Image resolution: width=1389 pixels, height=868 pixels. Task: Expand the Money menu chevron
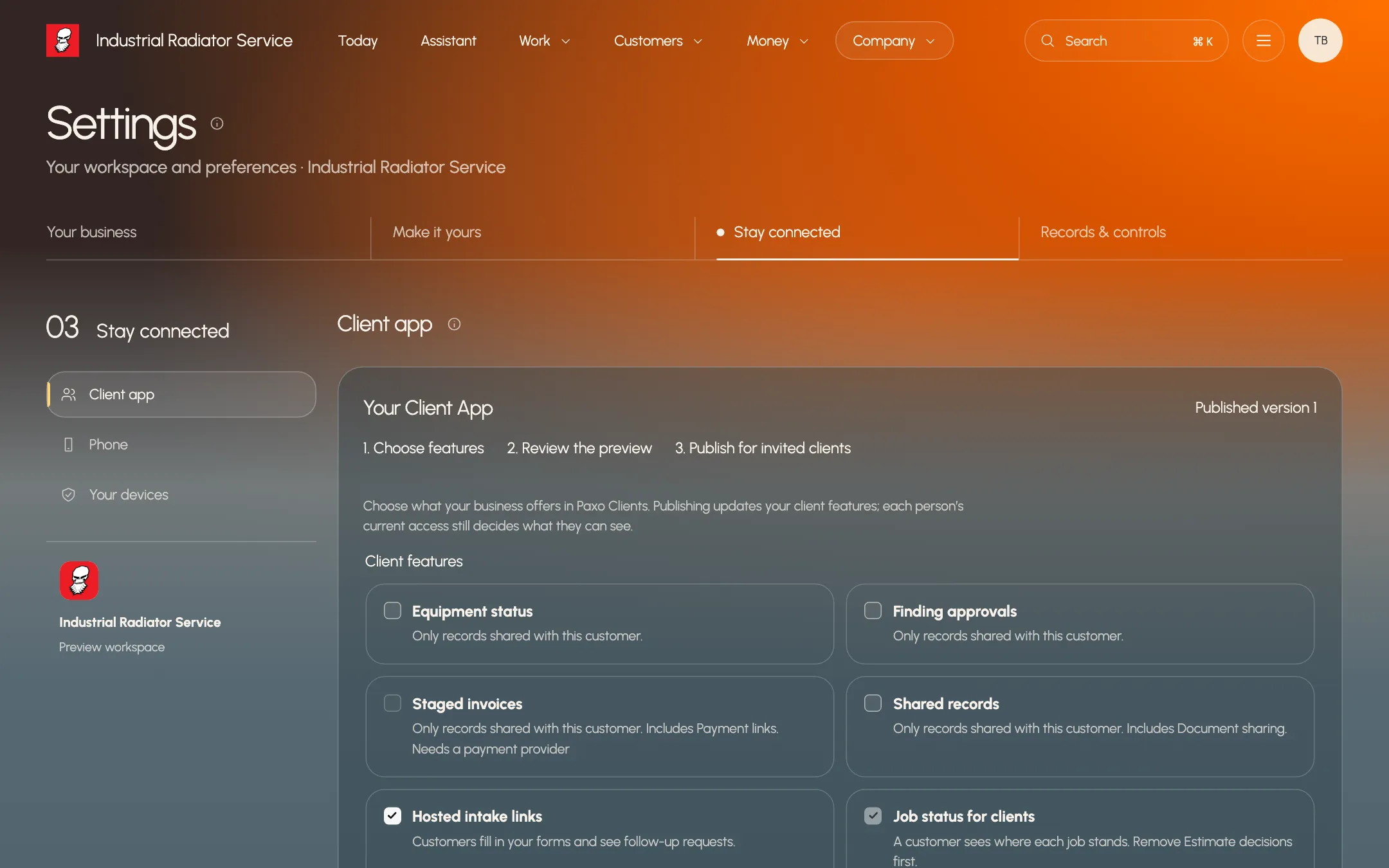[804, 41]
